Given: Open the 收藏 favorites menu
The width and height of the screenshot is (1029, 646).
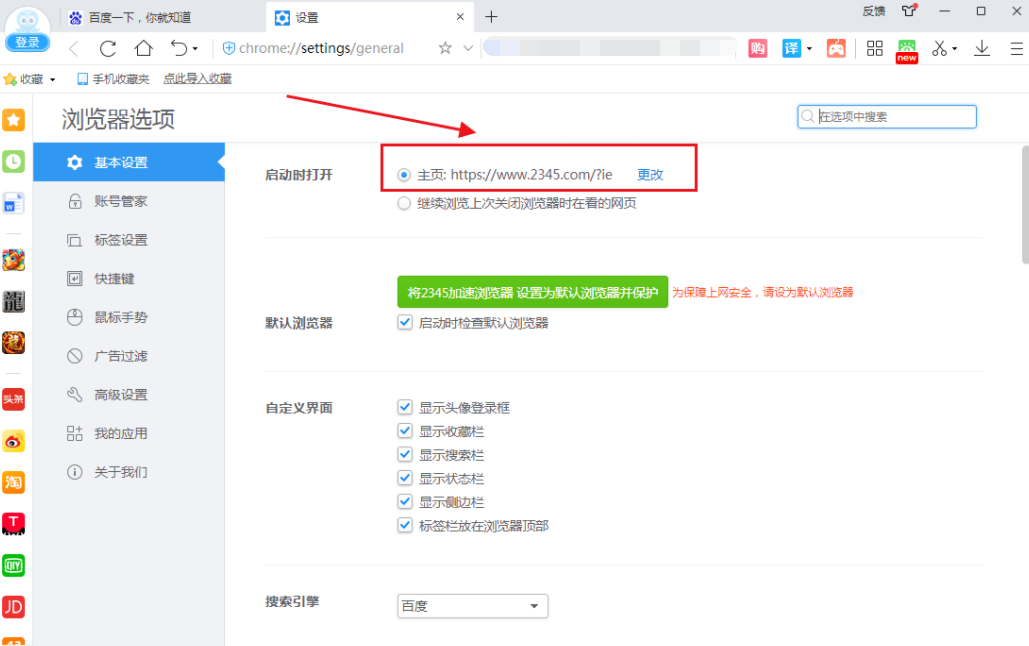Looking at the screenshot, I should [x=30, y=79].
